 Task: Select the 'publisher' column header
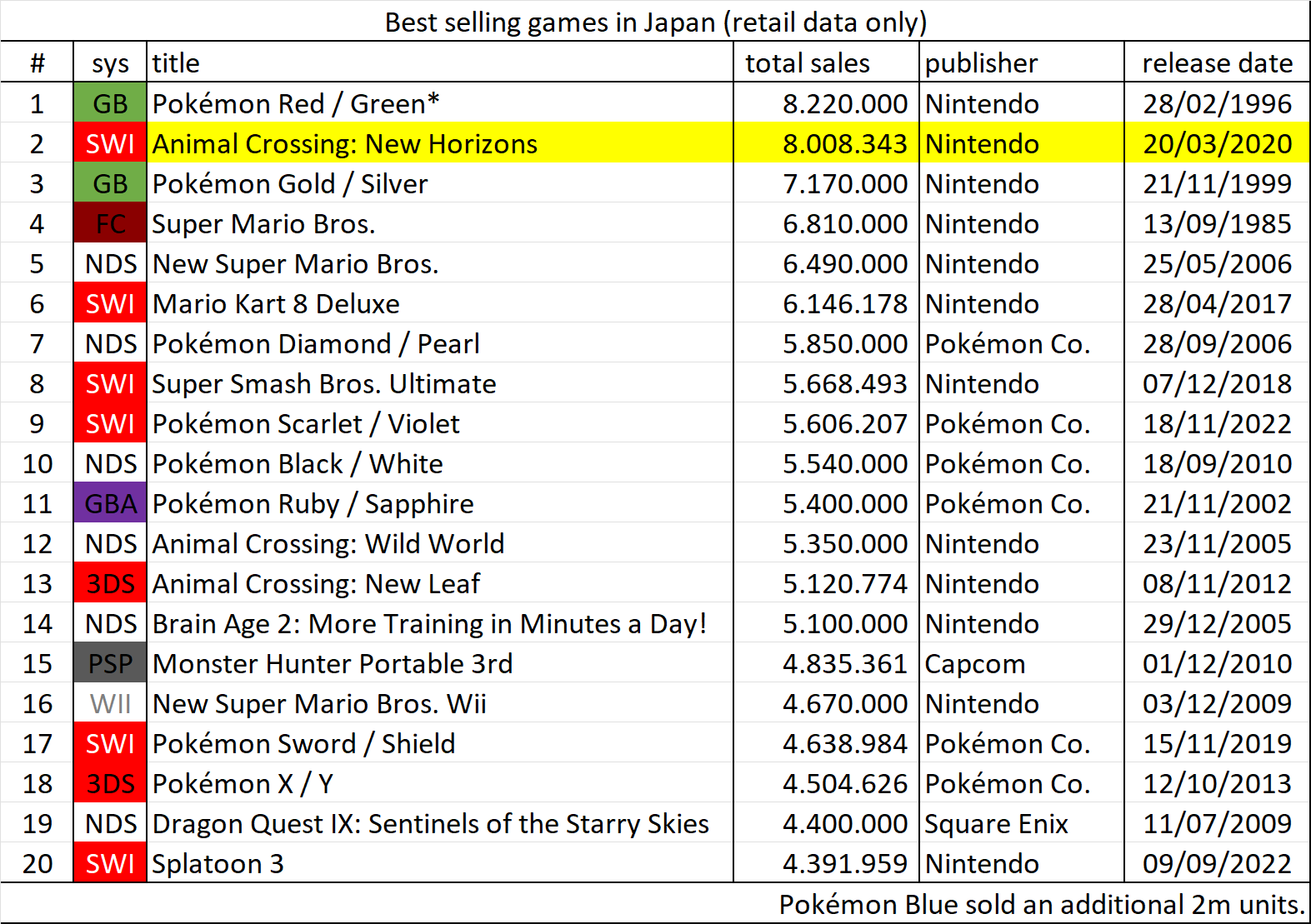coord(981,63)
